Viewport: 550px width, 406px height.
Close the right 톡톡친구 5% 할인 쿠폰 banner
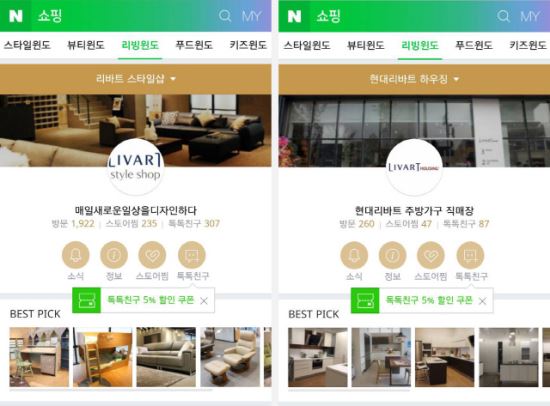(483, 301)
